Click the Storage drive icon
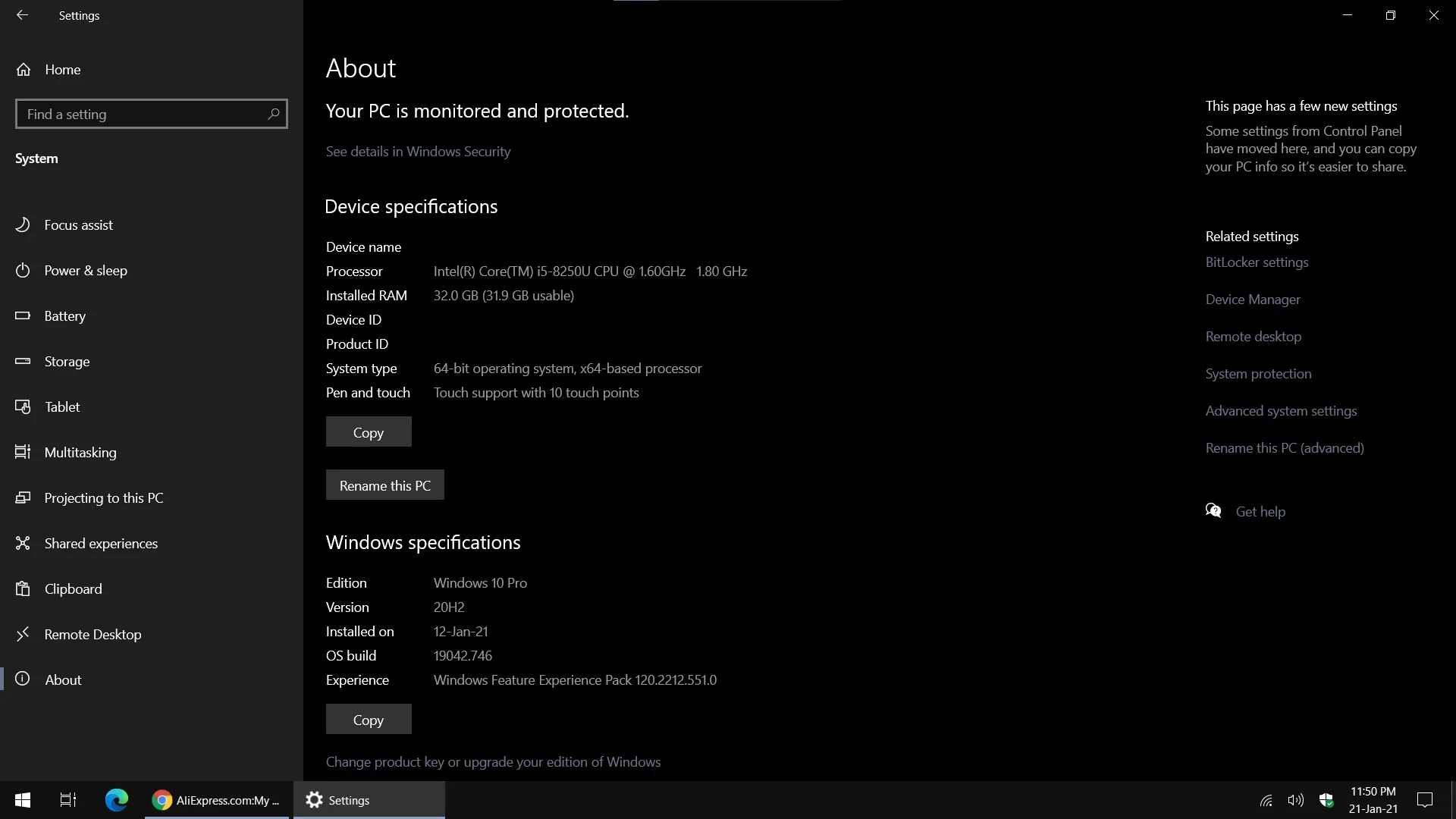 tap(23, 361)
